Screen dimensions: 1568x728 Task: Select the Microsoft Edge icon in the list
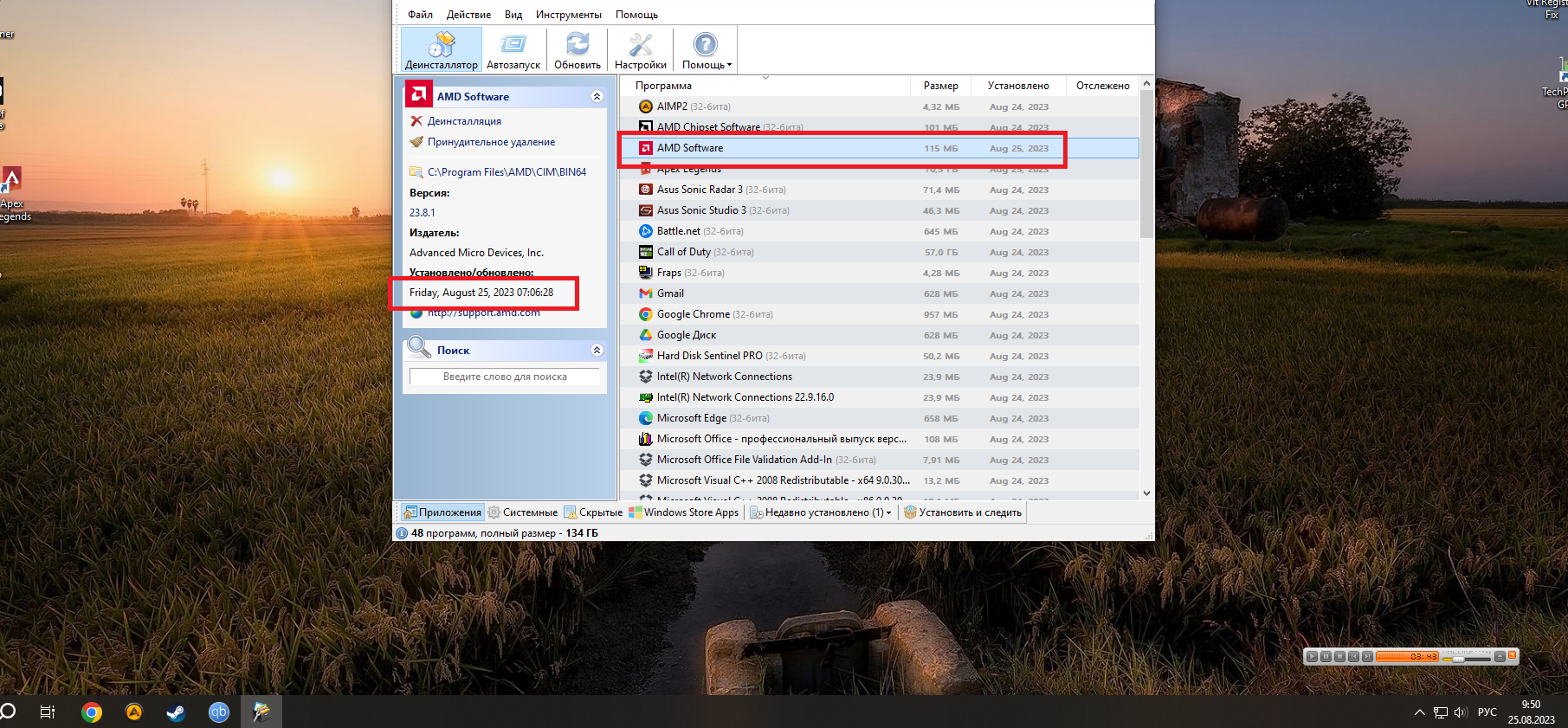646,418
